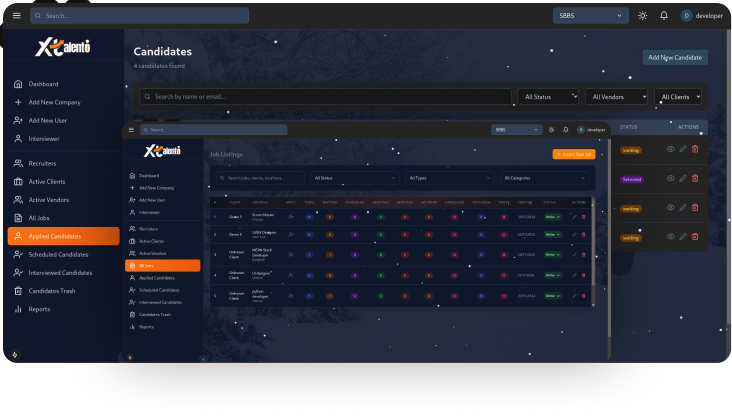Open the developer user profile avatar
Screen dimensions: 732x420
pyautogui.click(x=687, y=16)
